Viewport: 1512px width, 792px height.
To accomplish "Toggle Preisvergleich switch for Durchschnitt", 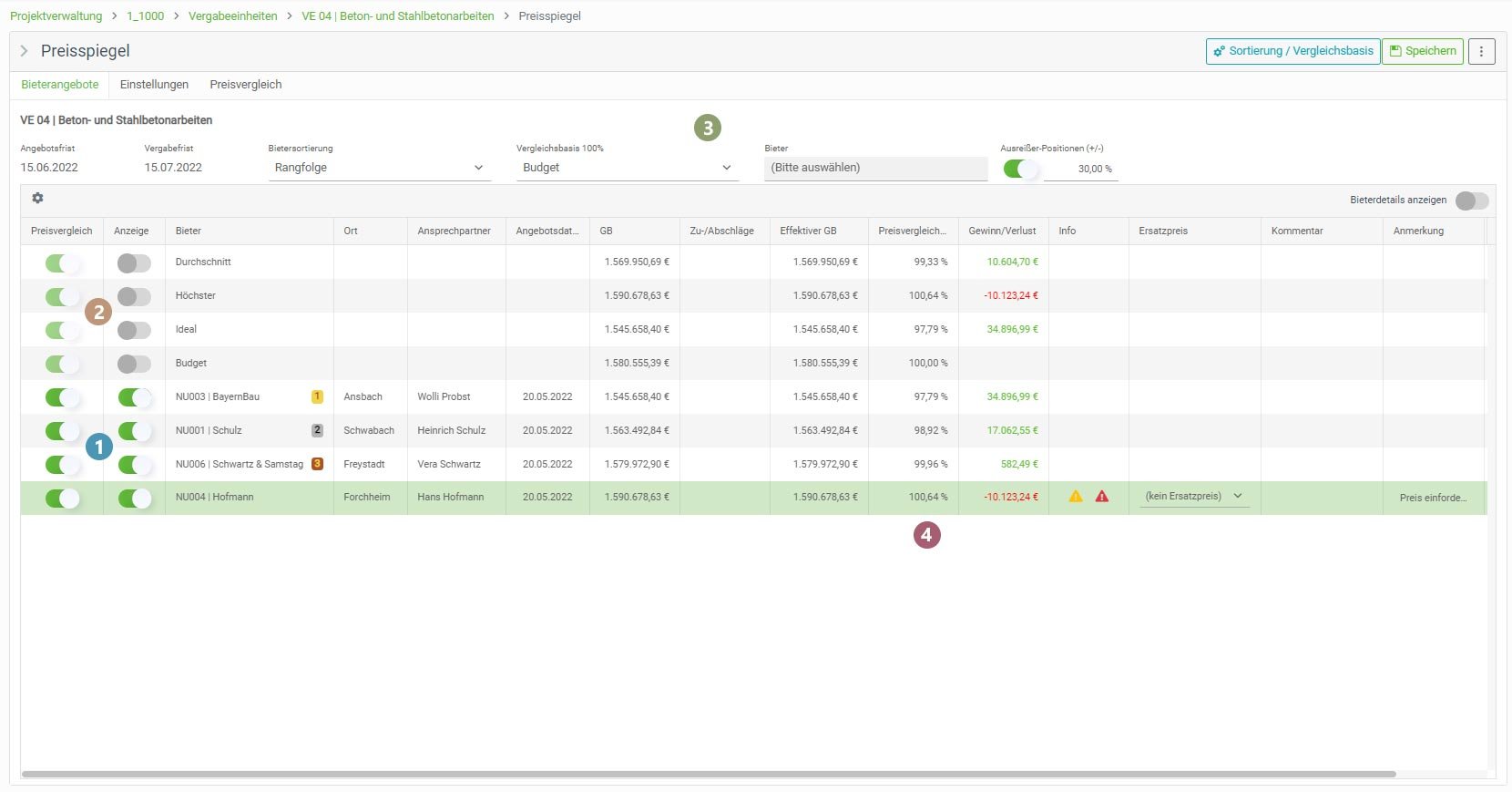I will pyautogui.click(x=62, y=263).
